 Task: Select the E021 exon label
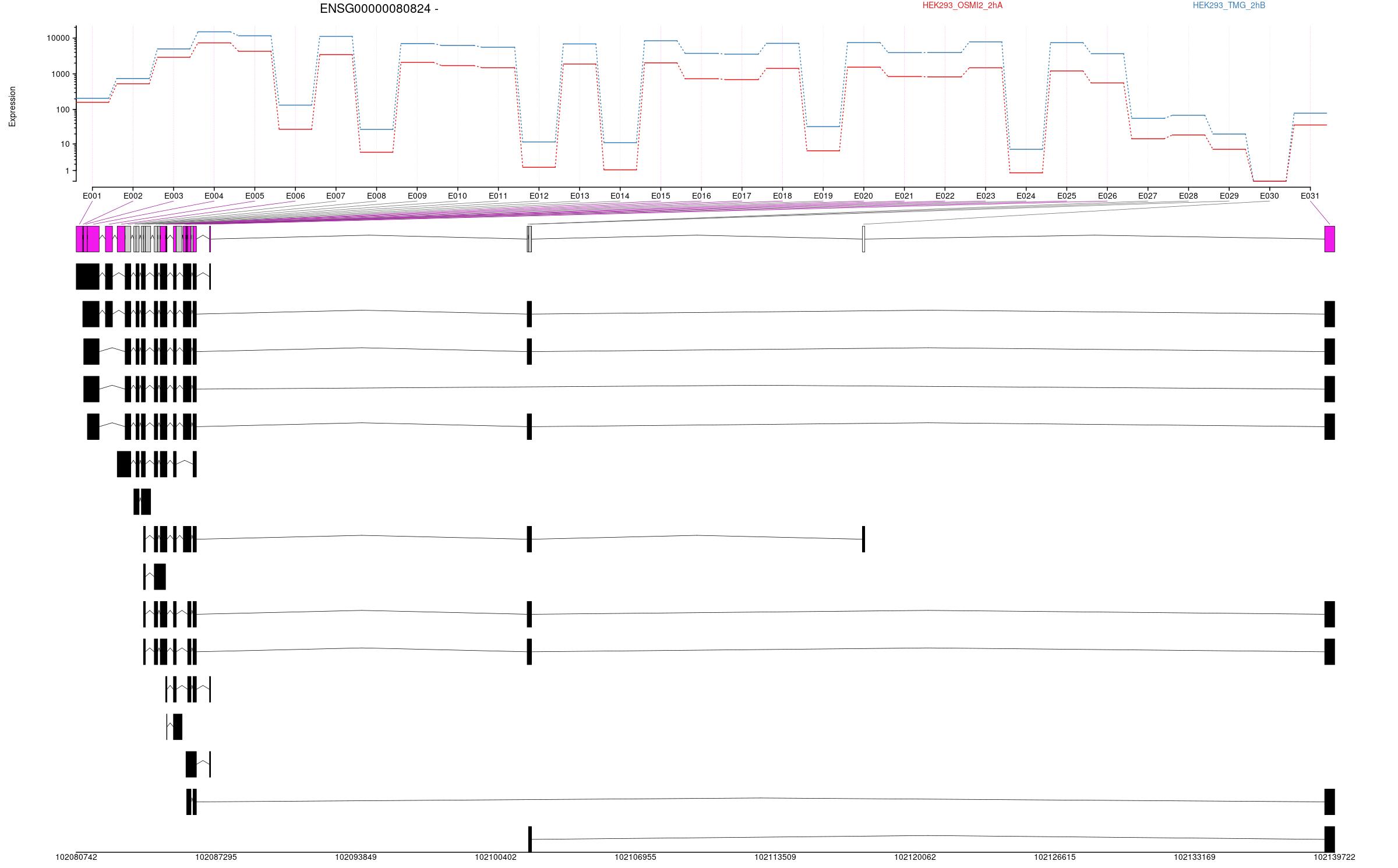(904, 196)
